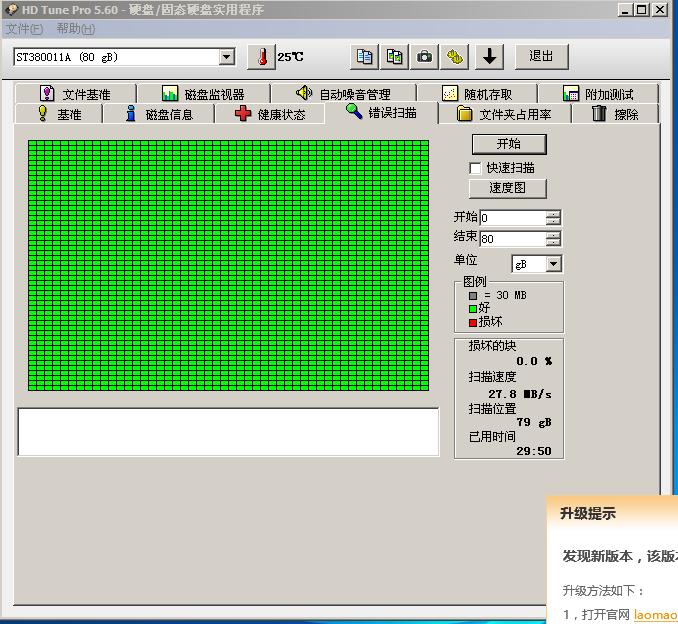678x624 pixels.
Task: Click the 25℃ temperature reading
Action: coord(290,57)
